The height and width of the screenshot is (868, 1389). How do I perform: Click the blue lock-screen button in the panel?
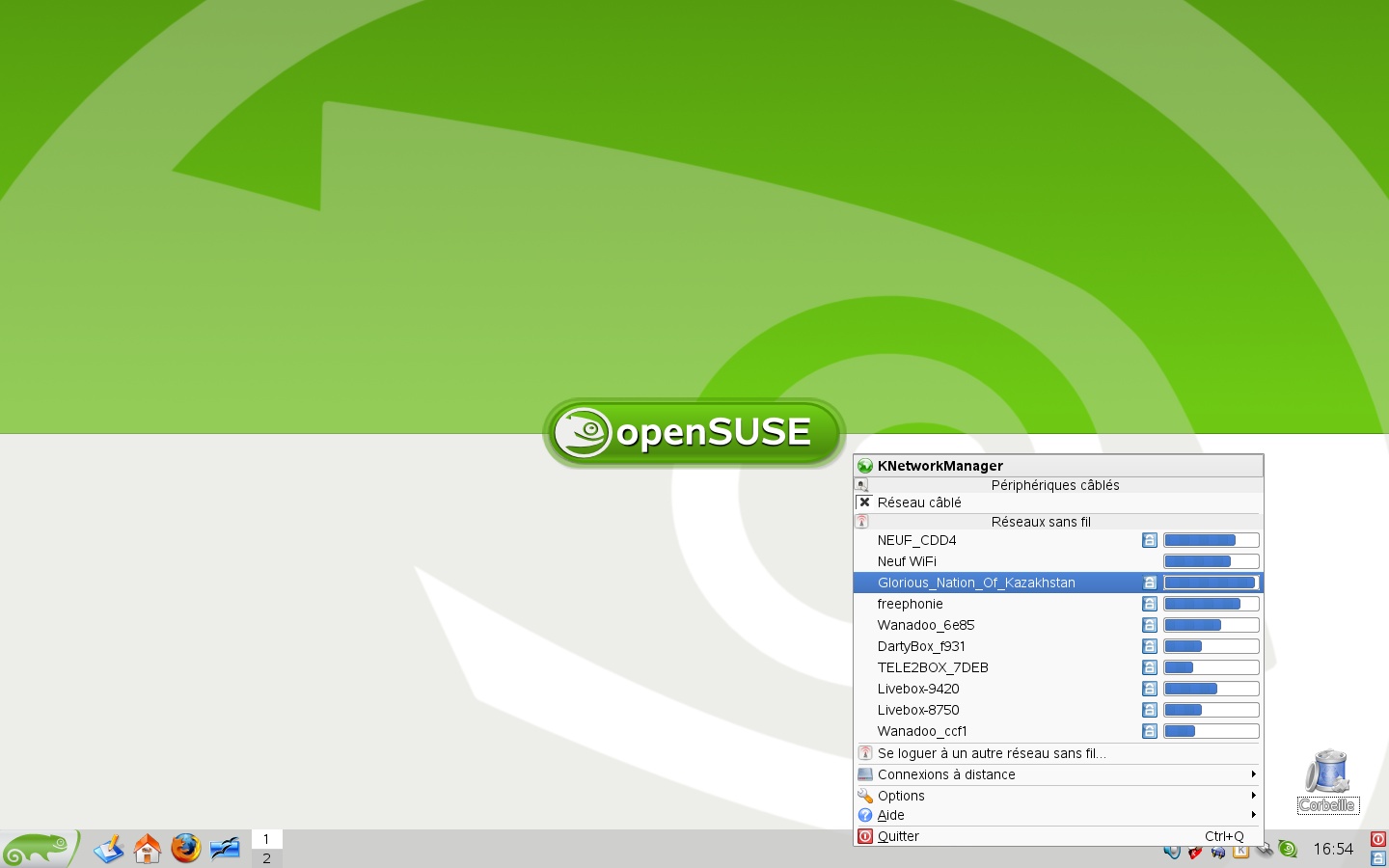(x=1378, y=857)
